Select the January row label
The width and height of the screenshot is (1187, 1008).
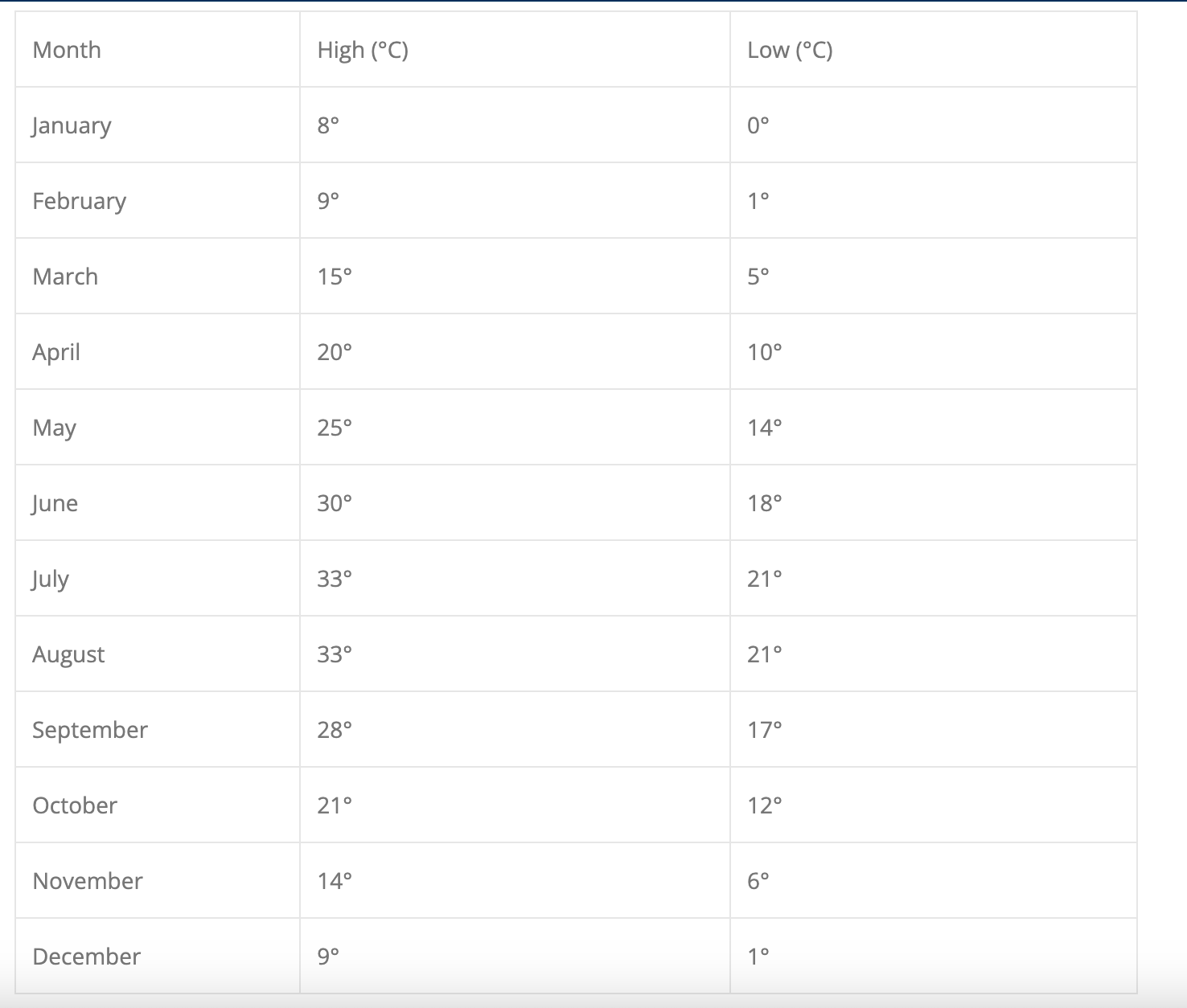[72, 125]
